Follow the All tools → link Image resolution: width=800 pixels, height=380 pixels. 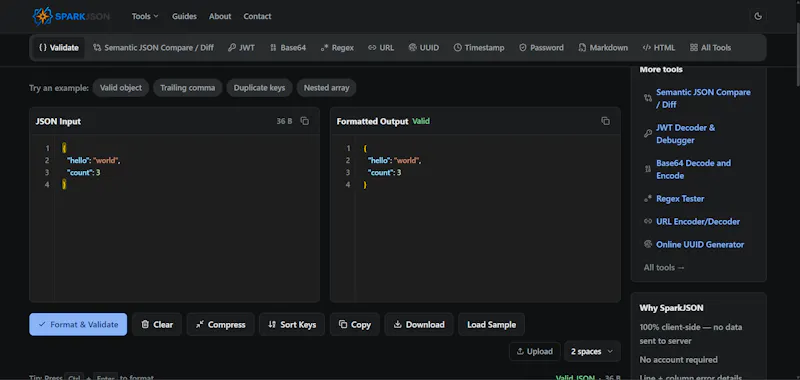coord(664,267)
